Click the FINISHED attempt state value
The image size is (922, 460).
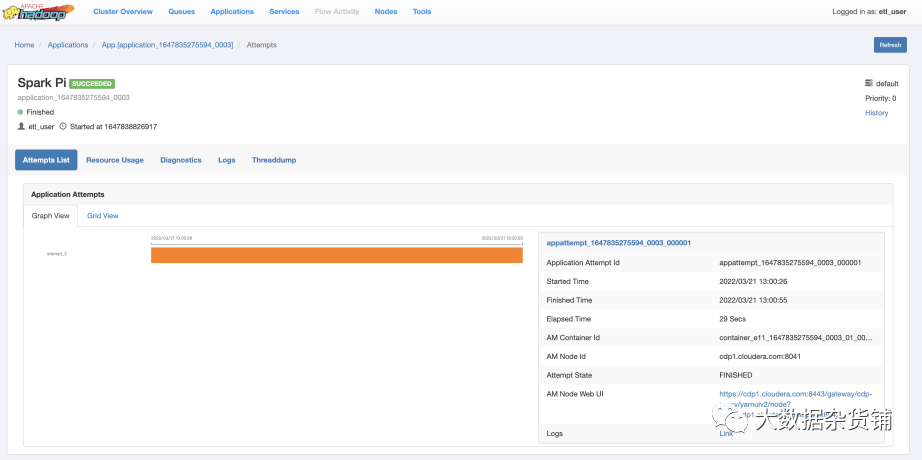click(x=736, y=375)
